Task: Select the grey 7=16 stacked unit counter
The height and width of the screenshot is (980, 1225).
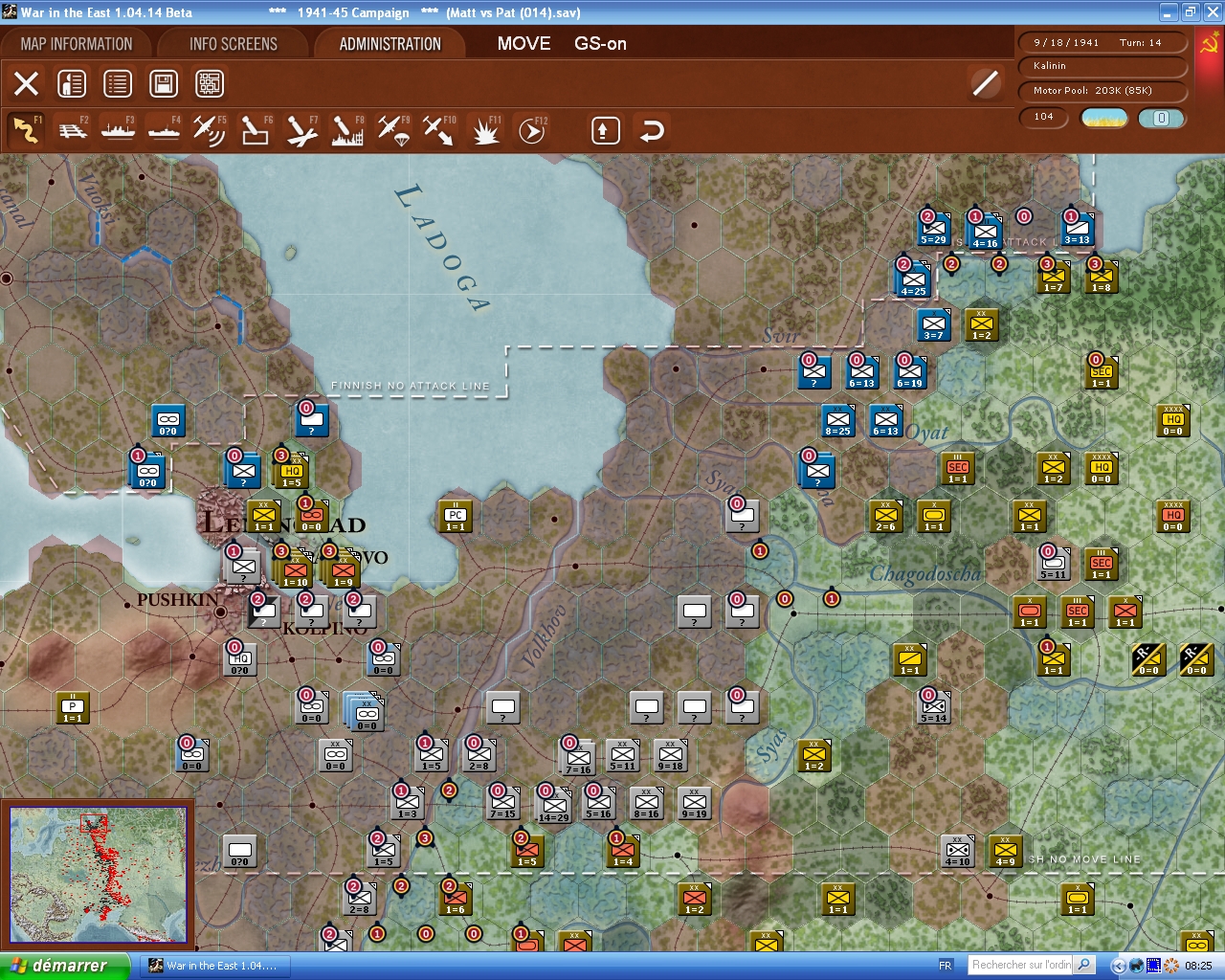Action: 578,757
